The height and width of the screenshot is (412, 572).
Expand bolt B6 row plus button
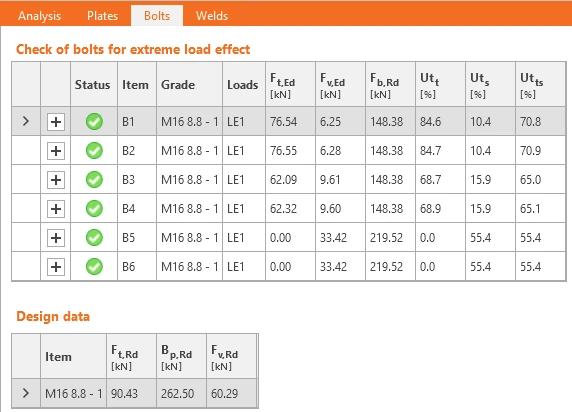point(56,267)
